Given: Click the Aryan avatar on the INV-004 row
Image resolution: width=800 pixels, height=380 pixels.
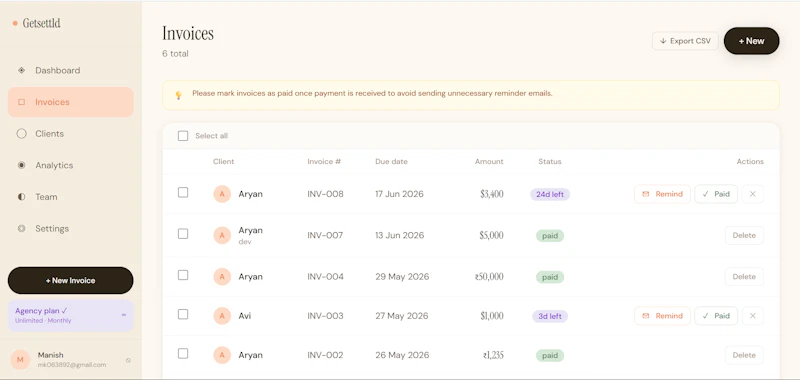Looking at the screenshot, I should pos(222,276).
